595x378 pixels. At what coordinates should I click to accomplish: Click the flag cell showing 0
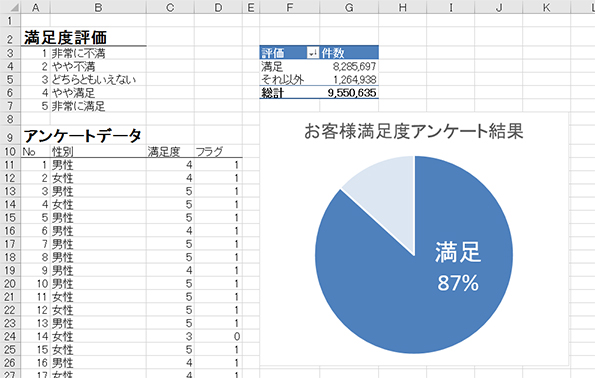(x=218, y=336)
